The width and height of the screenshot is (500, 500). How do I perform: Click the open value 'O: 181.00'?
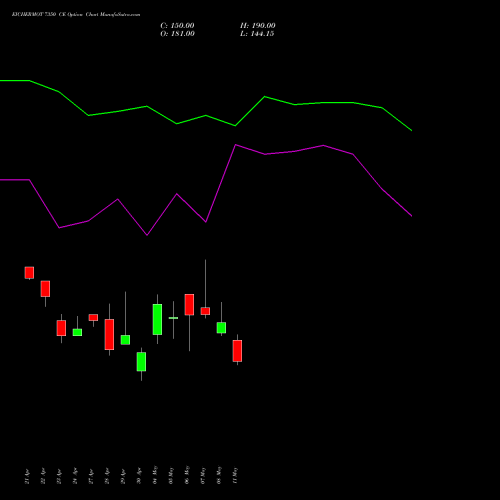177,34
